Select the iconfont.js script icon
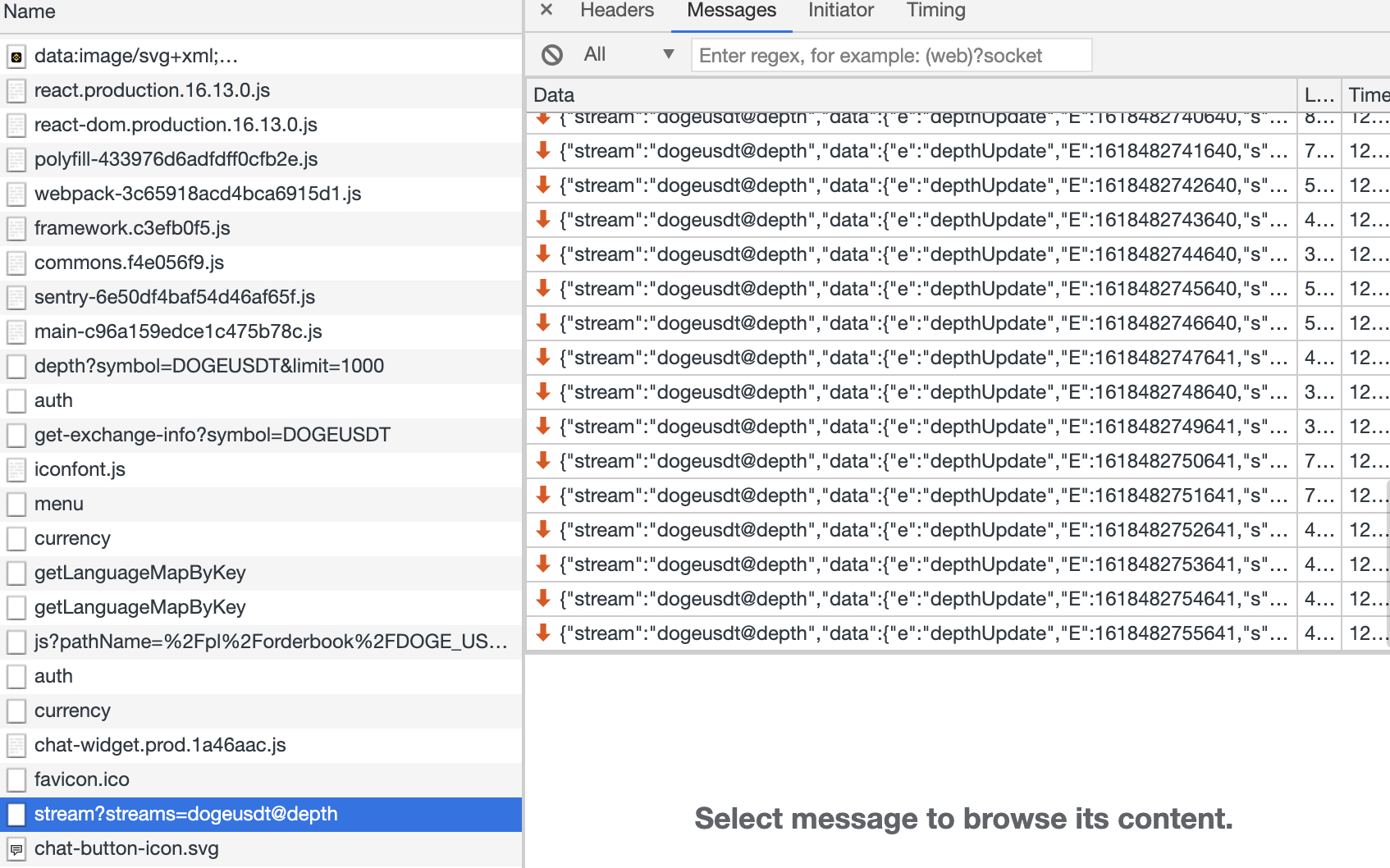Viewport: 1390px width, 868px height. (16, 470)
